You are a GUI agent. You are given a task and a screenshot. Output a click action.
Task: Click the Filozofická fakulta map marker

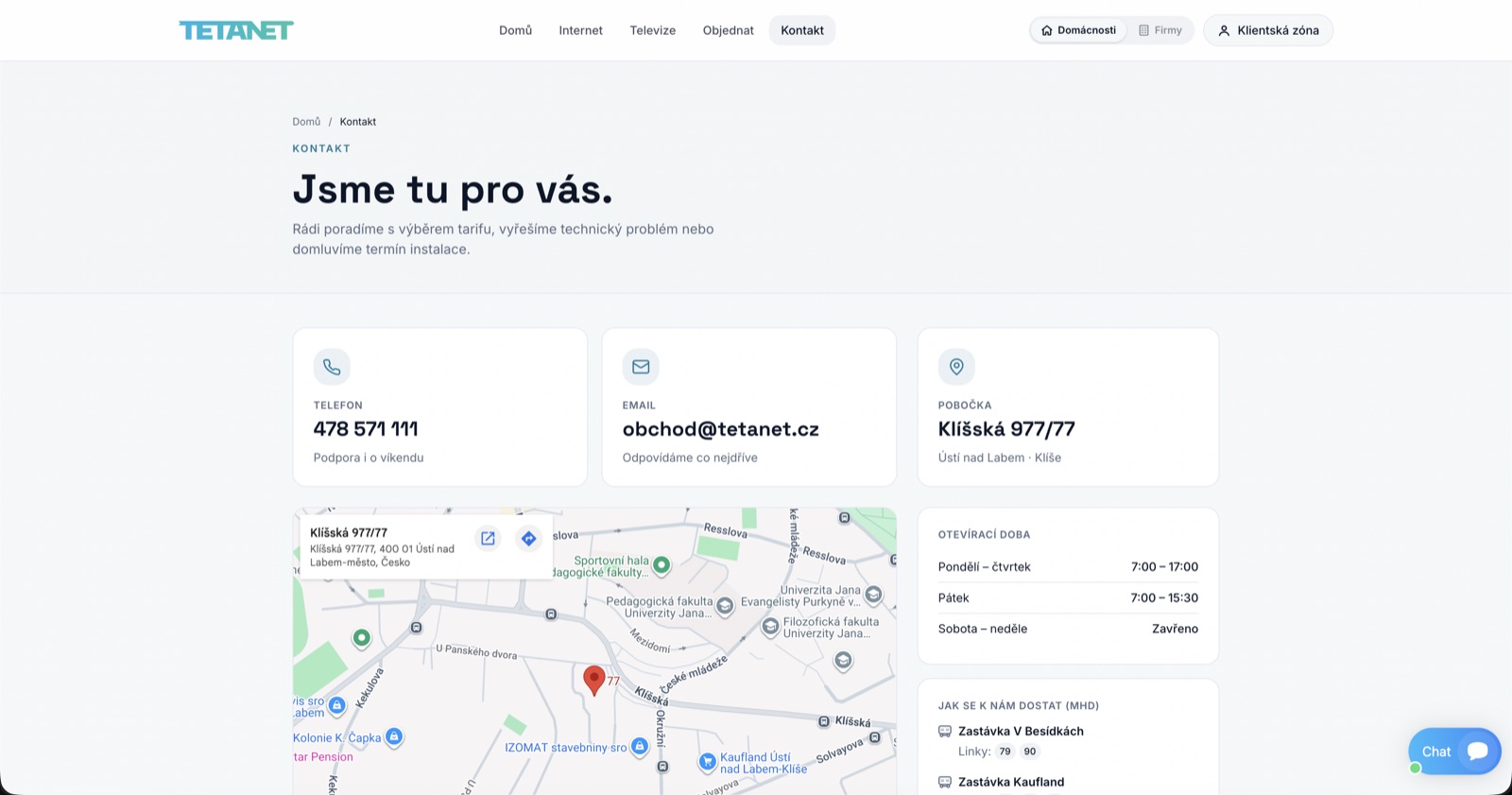[770, 626]
